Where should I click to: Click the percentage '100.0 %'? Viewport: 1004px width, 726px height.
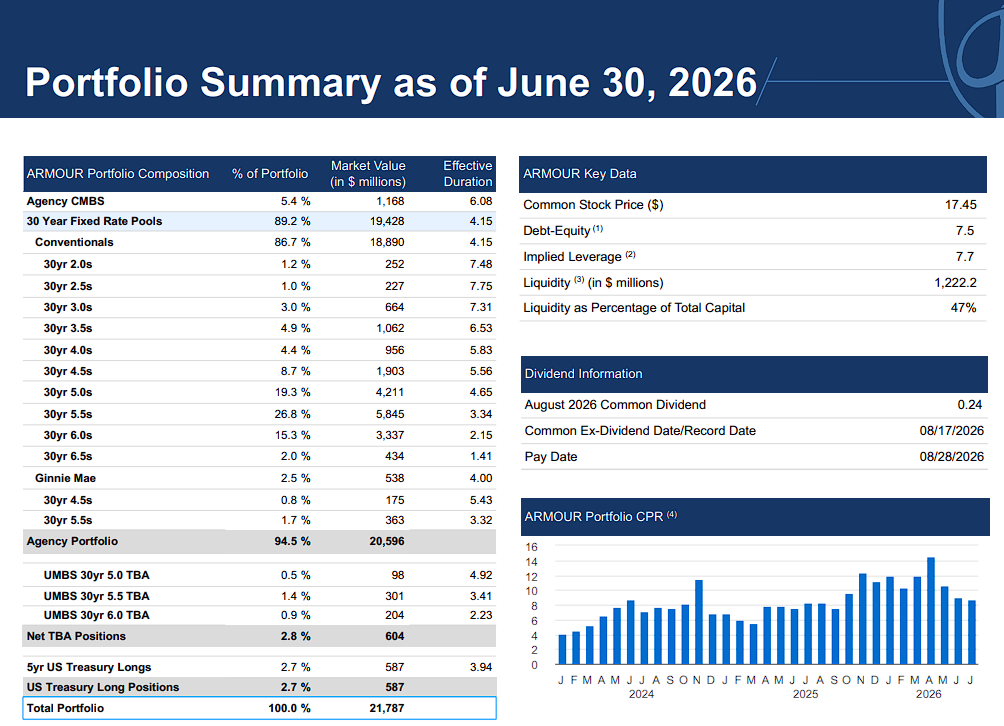[x=289, y=708]
